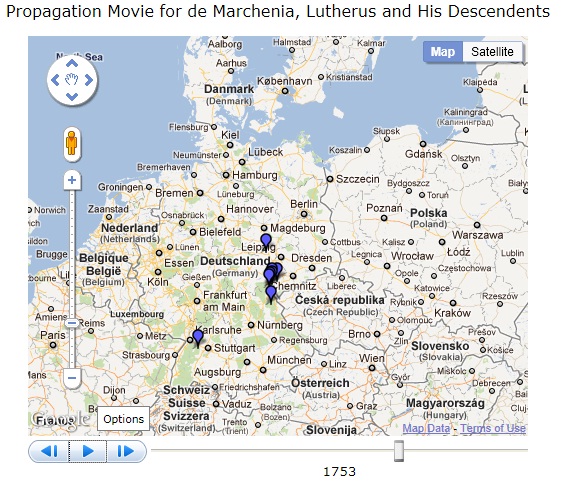The width and height of the screenshot is (561, 483).
Task: Open the Map Data link
Action: (x=426, y=428)
